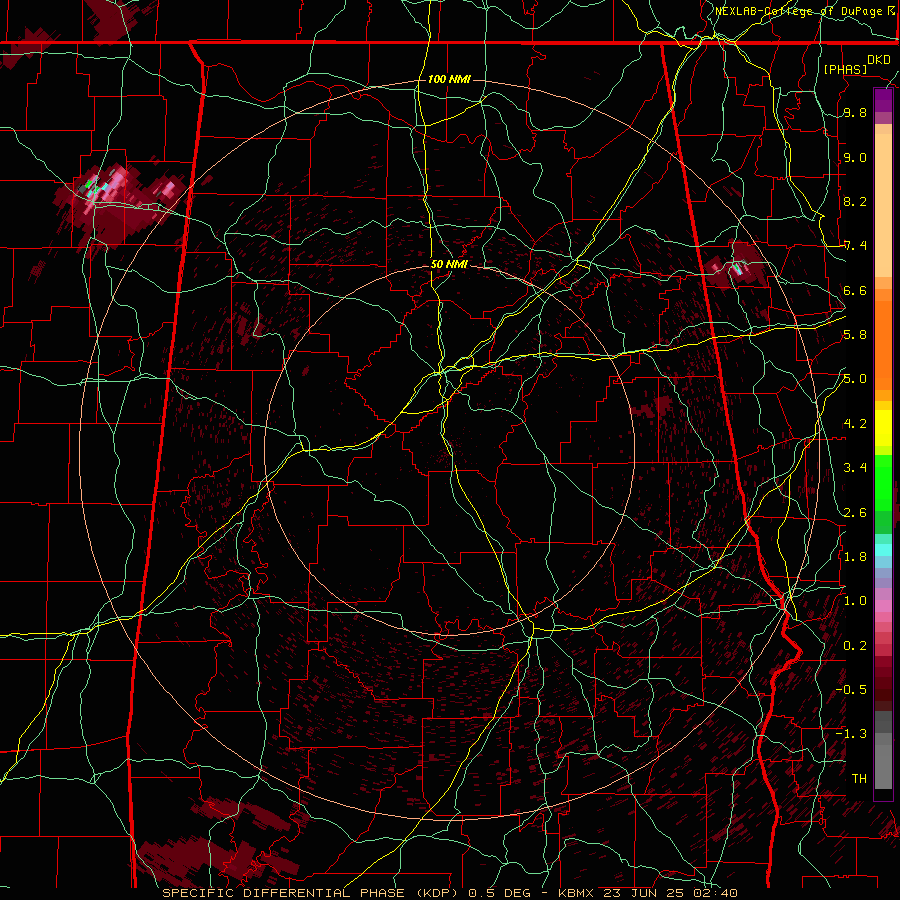900x900 pixels.
Task: Click the "TH" threshold label on the scale
Action: click(x=859, y=778)
